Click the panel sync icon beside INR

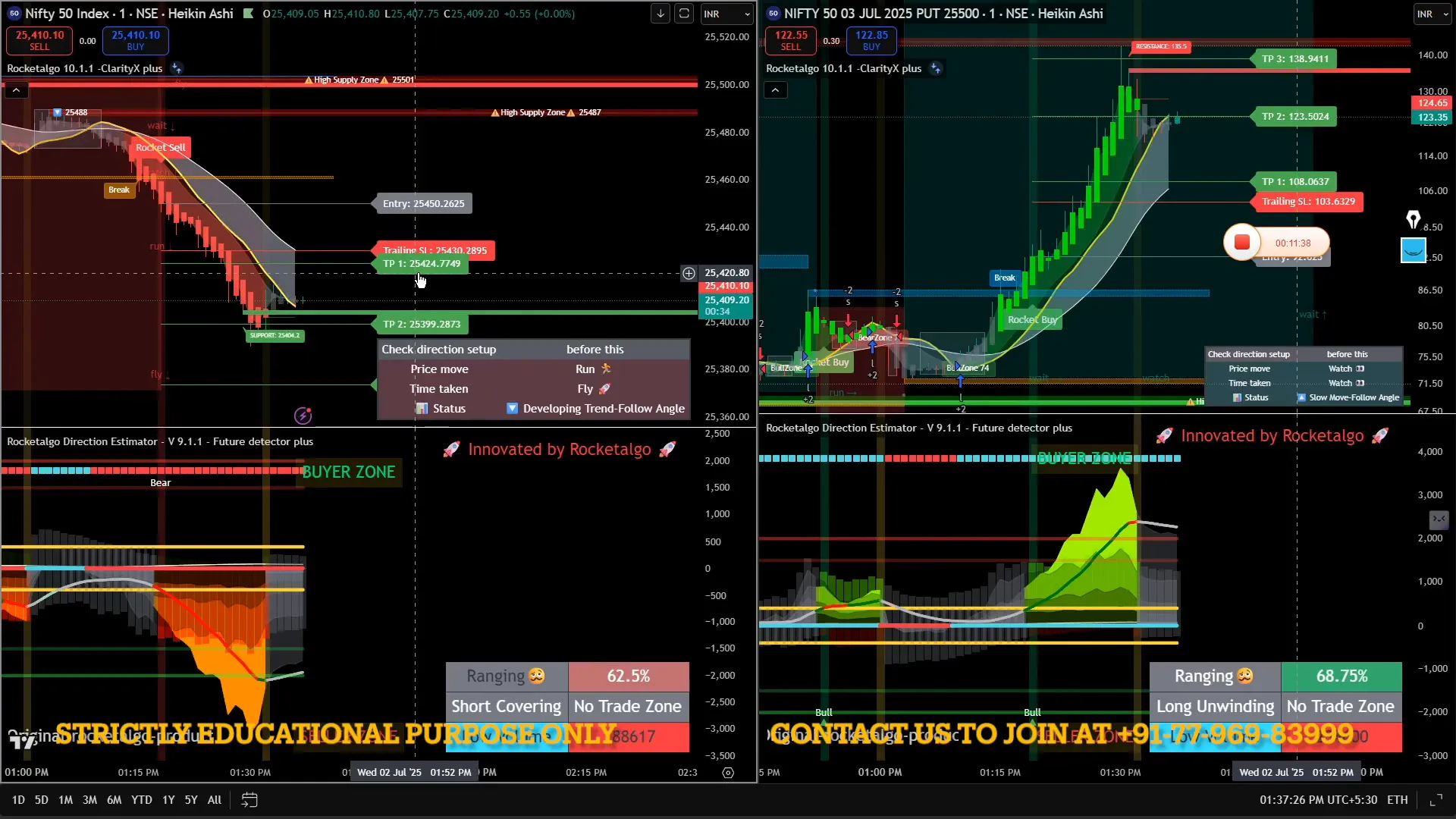(684, 14)
